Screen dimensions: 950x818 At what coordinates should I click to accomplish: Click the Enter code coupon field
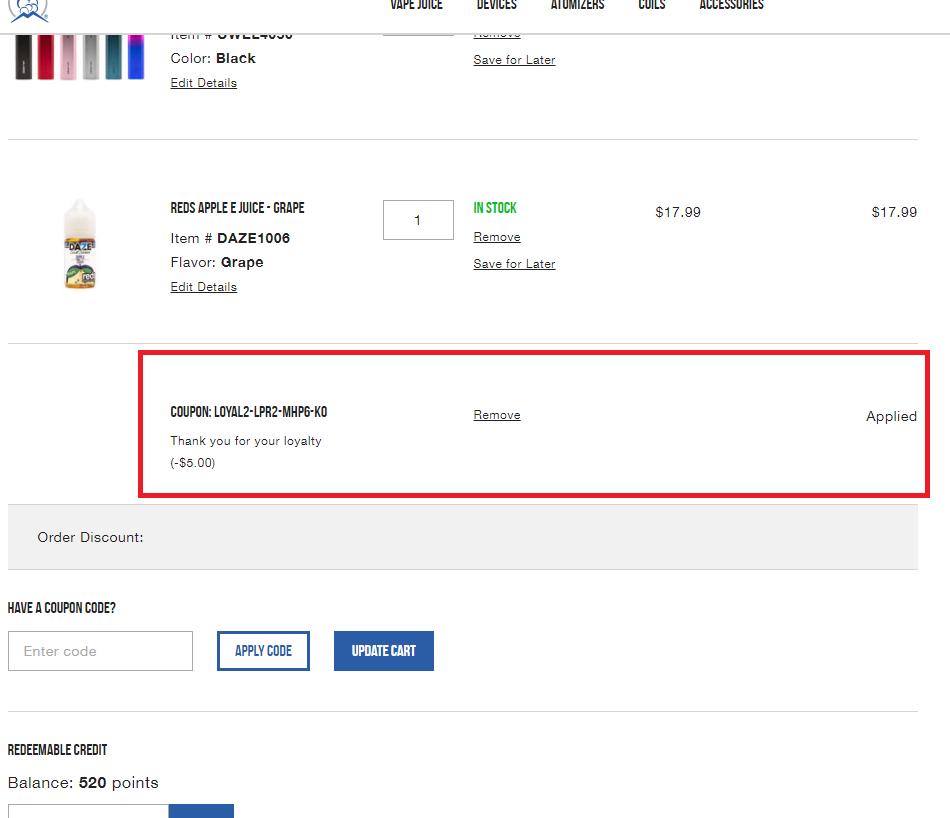coord(101,651)
